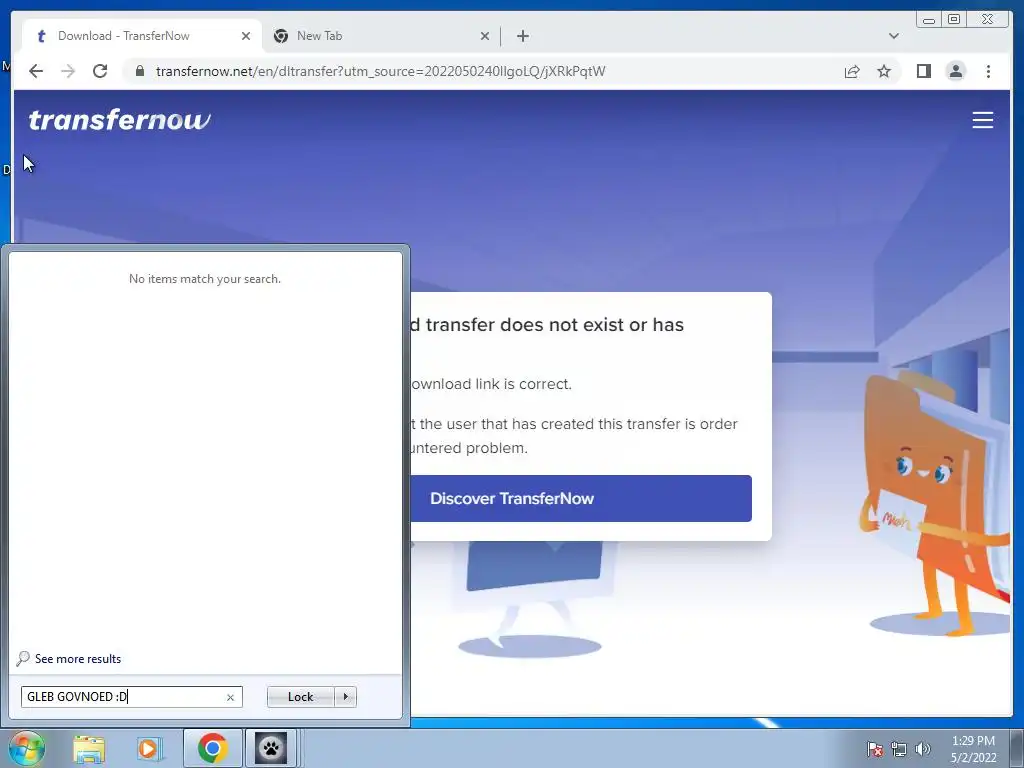Open a new tab with the plus button

[522, 36]
